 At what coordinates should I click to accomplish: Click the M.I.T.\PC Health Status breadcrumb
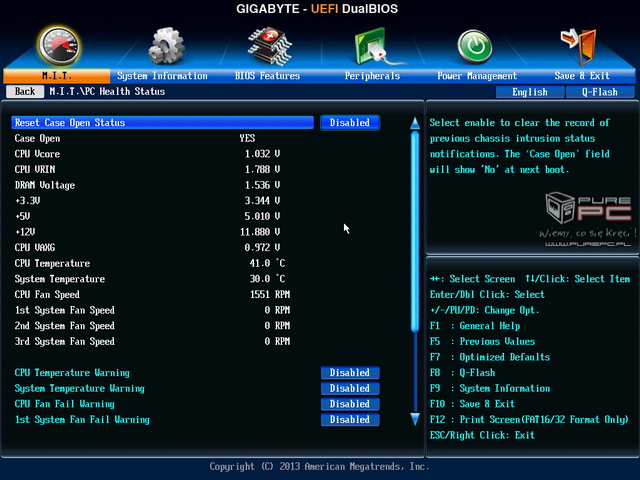pos(107,91)
